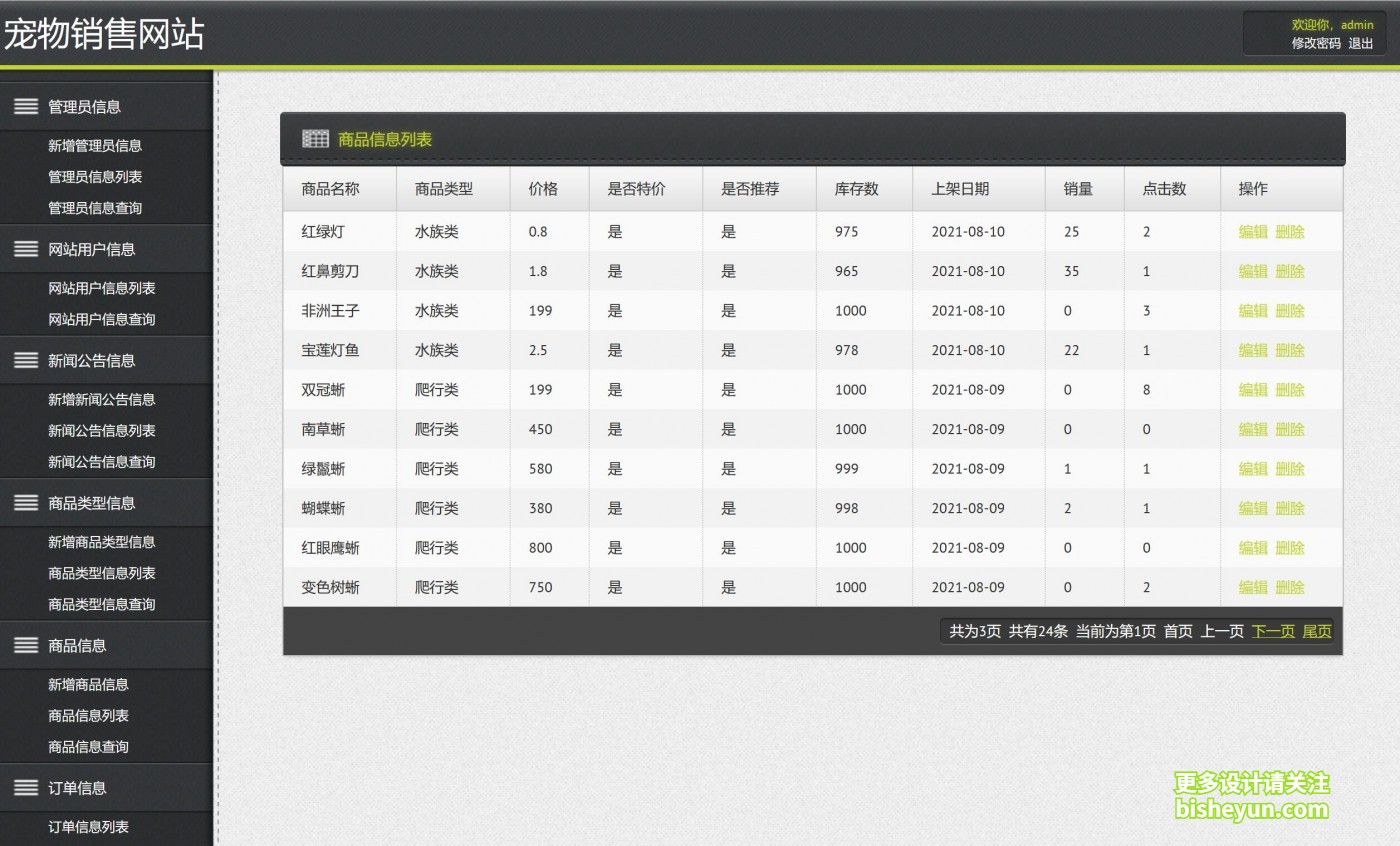Click the hamburger icon beside 商品信息
The height and width of the screenshot is (846, 1400).
point(26,646)
